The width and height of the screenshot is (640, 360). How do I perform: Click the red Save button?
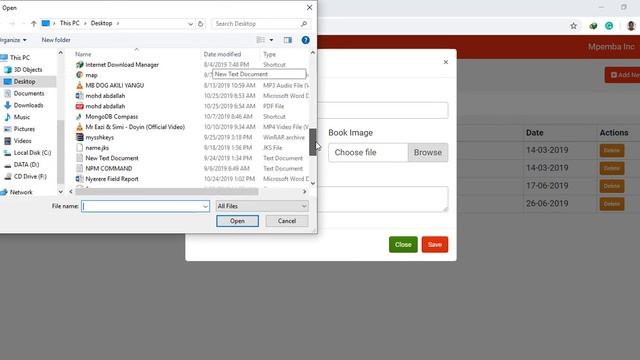point(435,244)
